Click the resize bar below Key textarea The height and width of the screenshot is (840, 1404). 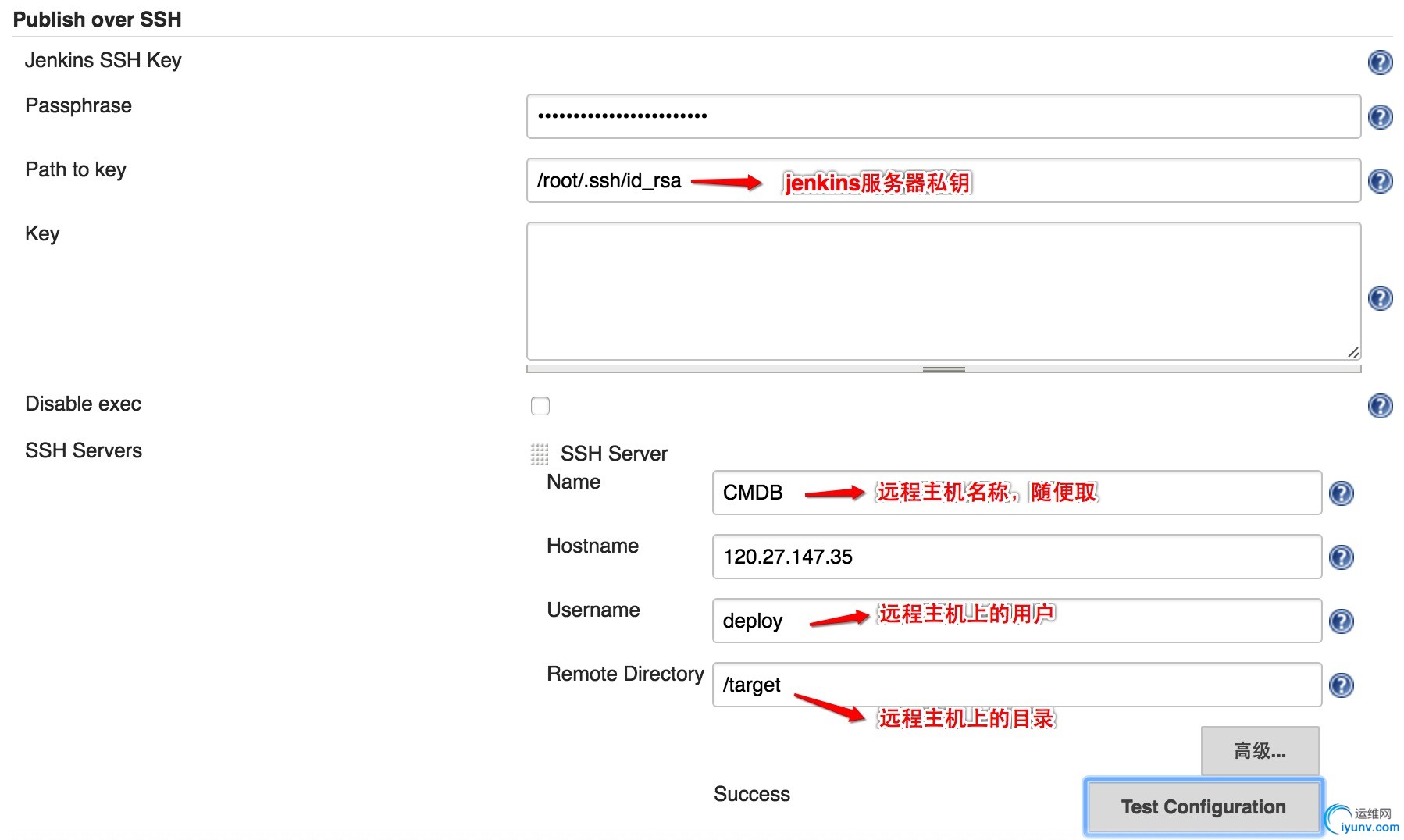point(943,368)
